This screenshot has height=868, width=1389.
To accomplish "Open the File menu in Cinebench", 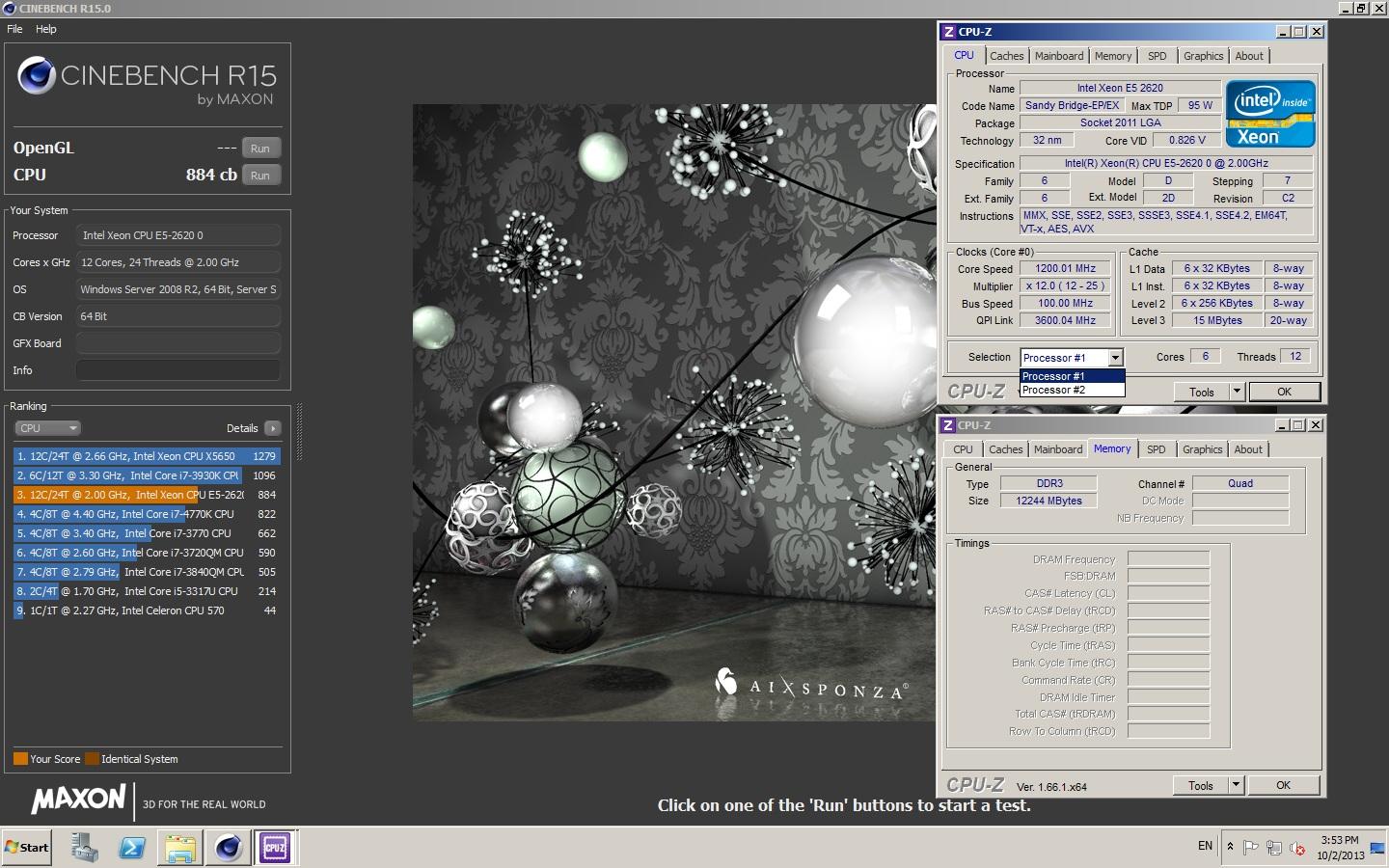I will (14, 29).
